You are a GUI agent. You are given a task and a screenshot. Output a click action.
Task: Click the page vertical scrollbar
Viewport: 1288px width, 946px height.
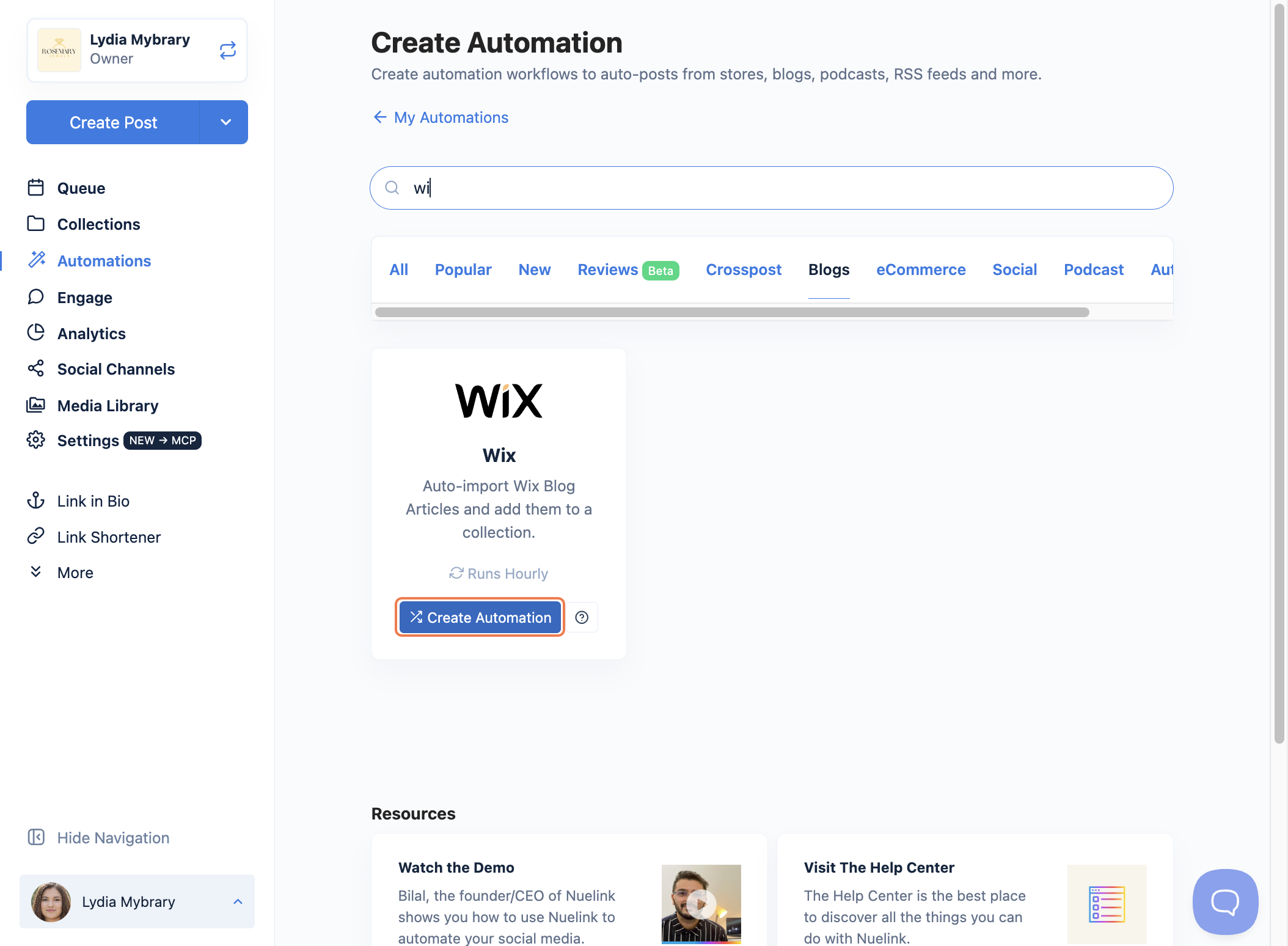tap(1279, 373)
